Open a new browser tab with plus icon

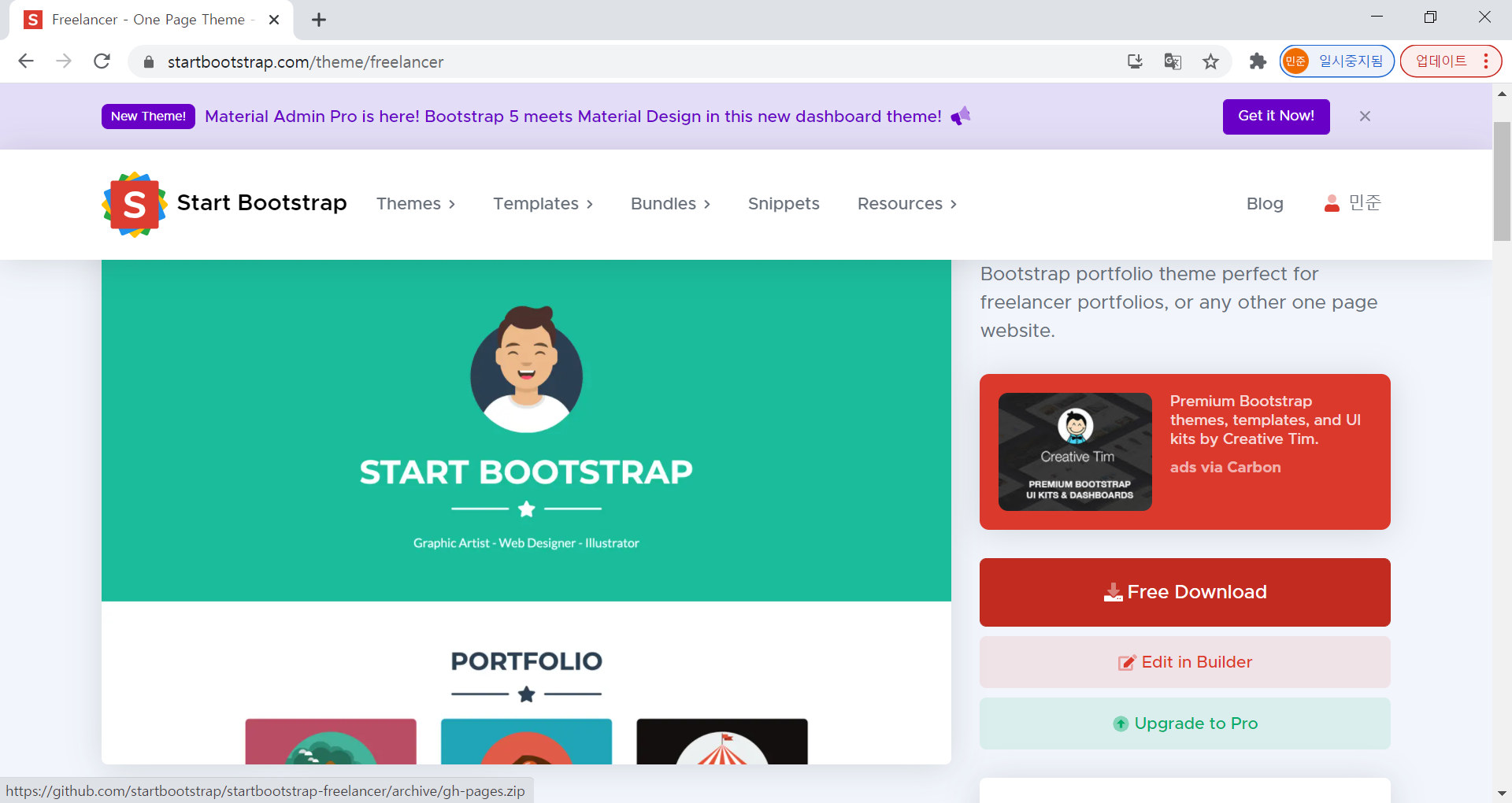click(x=319, y=20)
